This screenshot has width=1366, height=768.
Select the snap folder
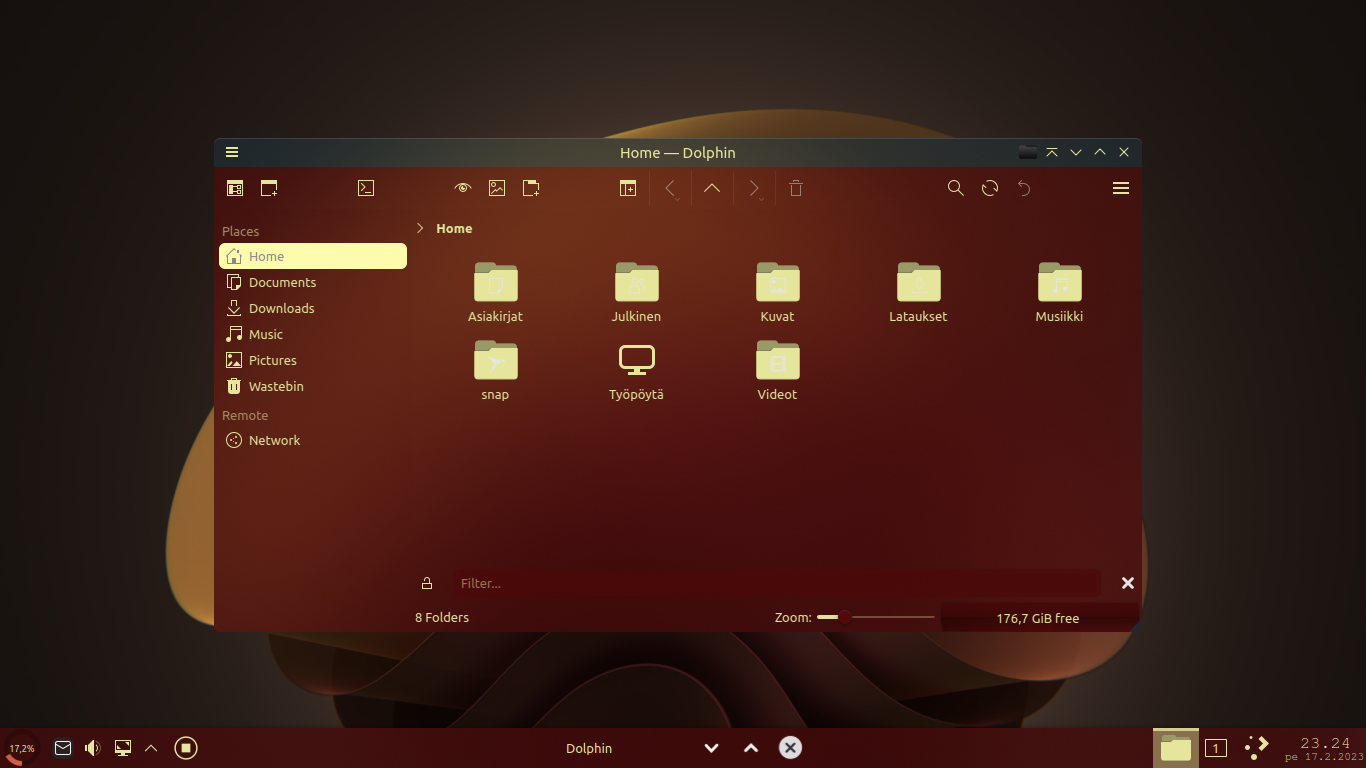click(496, 370)
